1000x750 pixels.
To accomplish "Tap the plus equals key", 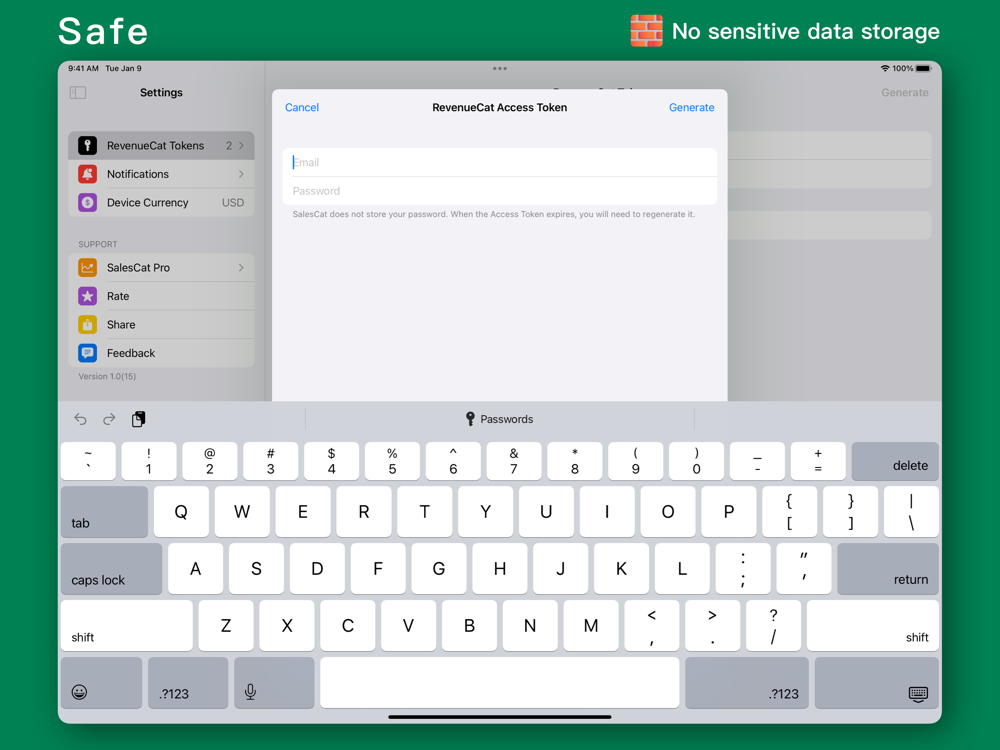I will click(x=818, y=461).
